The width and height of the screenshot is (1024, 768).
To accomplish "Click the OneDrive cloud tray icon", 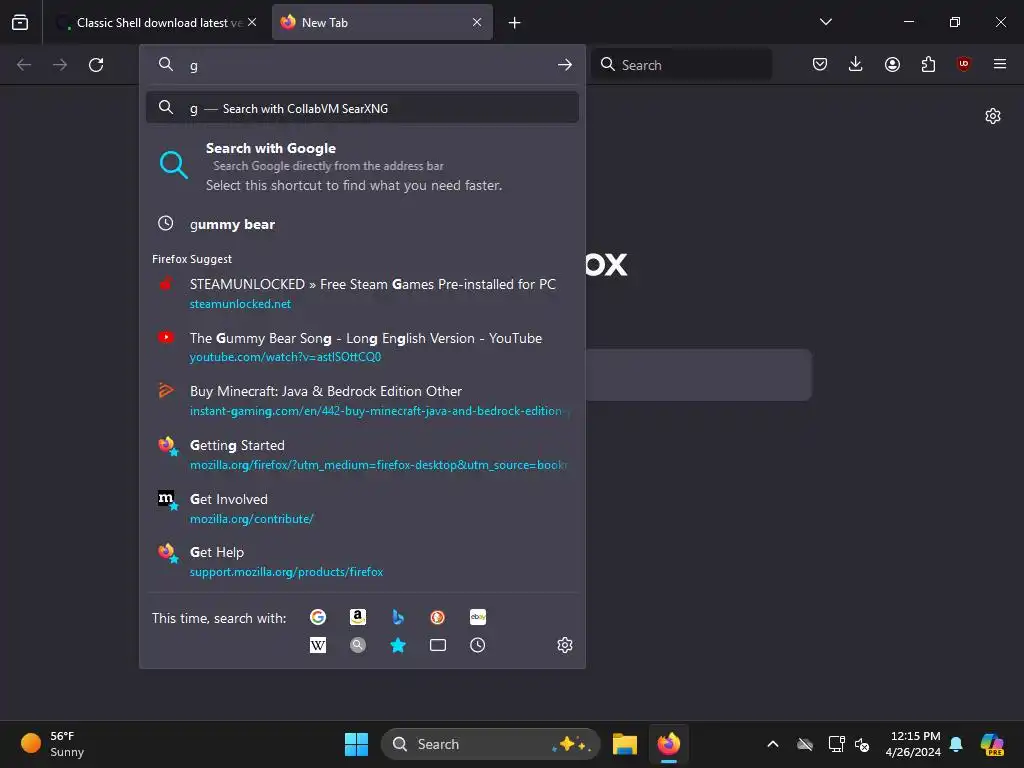I will click(805, 744).
